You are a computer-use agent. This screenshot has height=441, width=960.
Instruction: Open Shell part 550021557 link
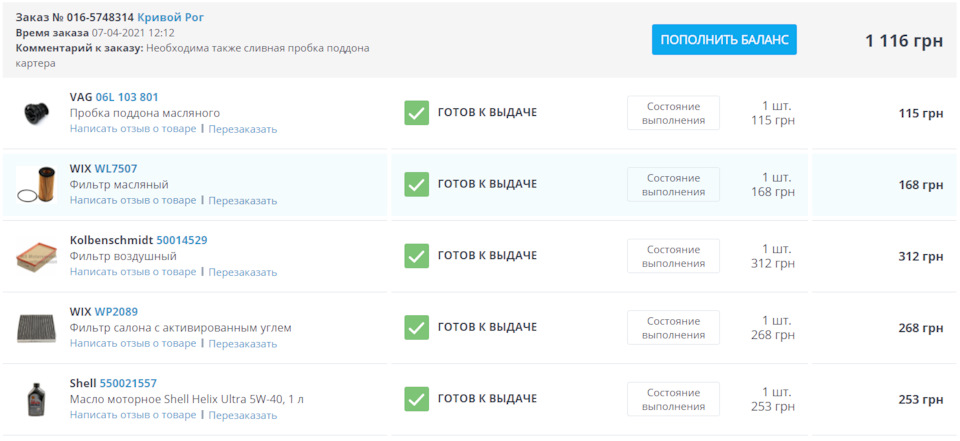[x=128, y=383]
